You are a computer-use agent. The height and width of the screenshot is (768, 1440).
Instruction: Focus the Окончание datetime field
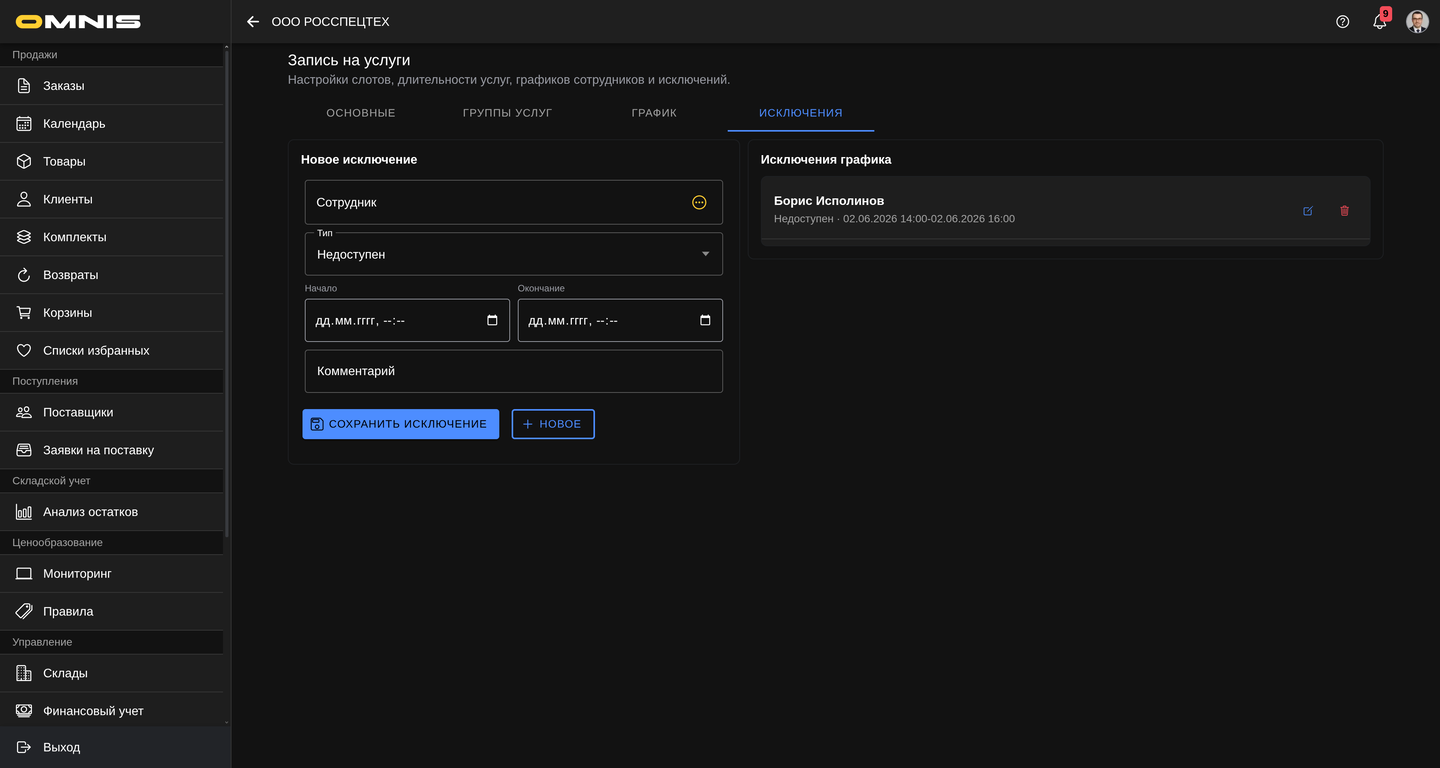click(620, 320)
